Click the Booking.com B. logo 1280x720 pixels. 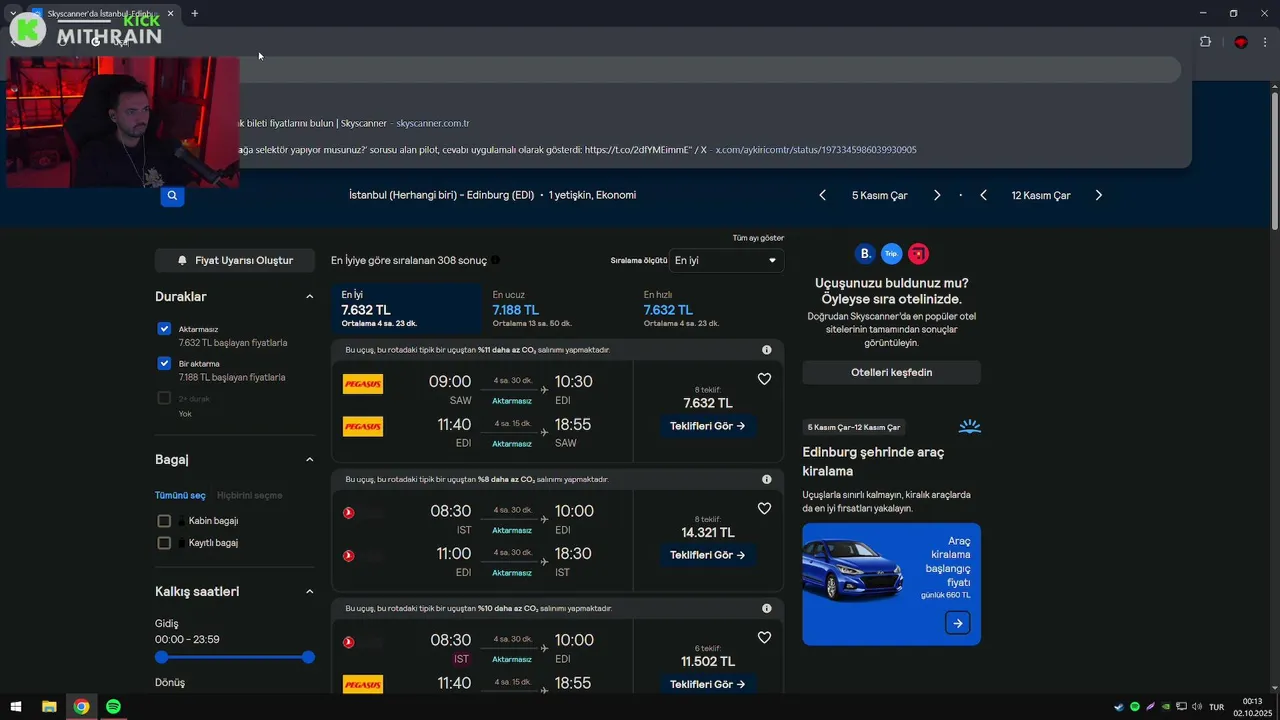tap(865, 253)
